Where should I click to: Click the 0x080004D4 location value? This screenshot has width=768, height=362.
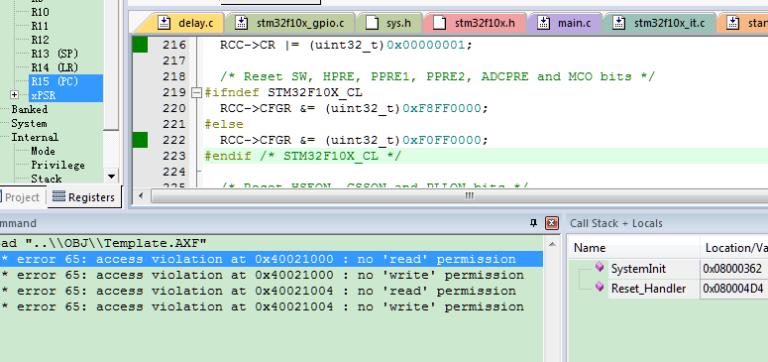733,289
